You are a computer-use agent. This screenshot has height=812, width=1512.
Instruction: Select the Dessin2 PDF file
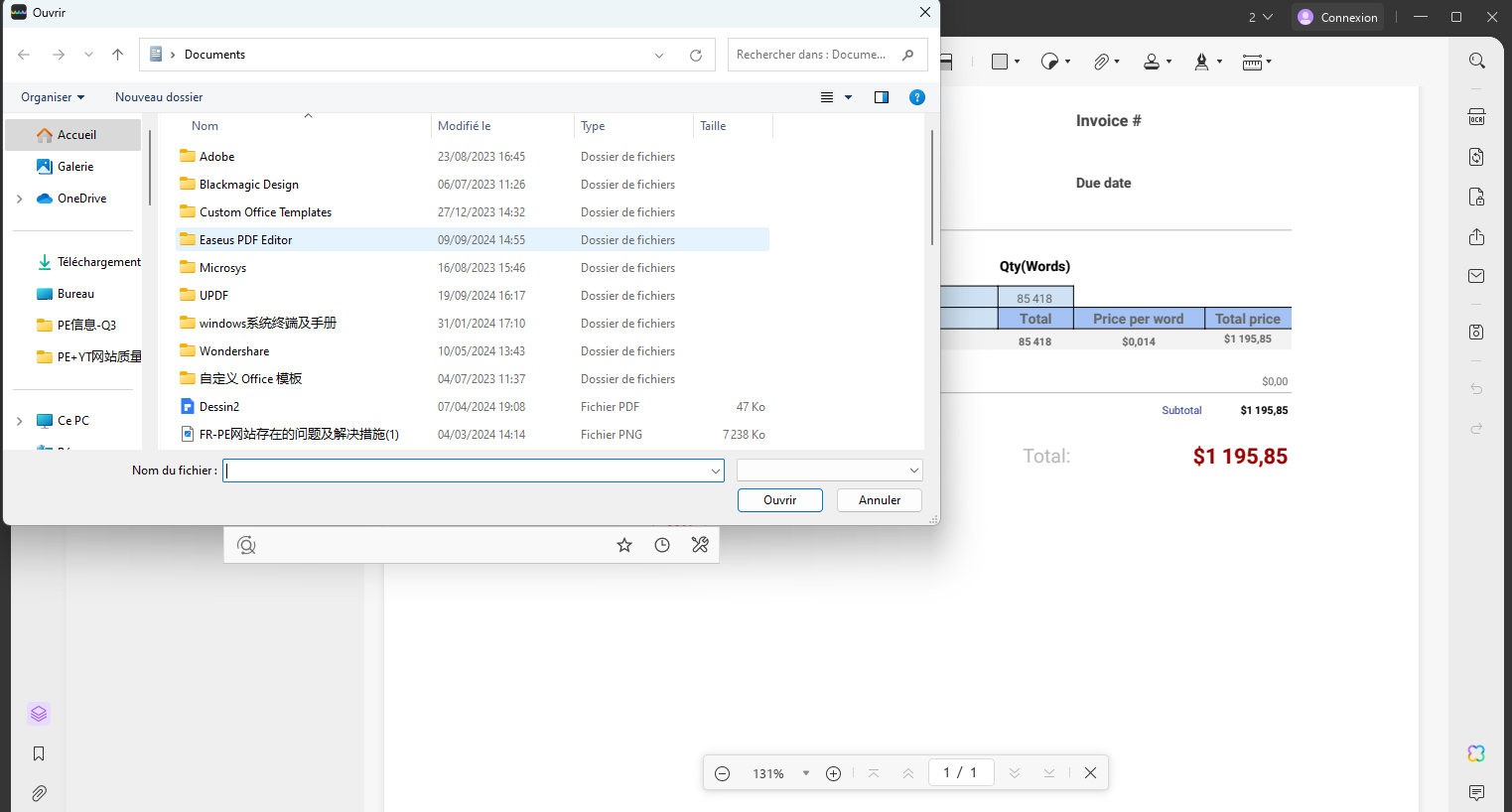point(473,407)
